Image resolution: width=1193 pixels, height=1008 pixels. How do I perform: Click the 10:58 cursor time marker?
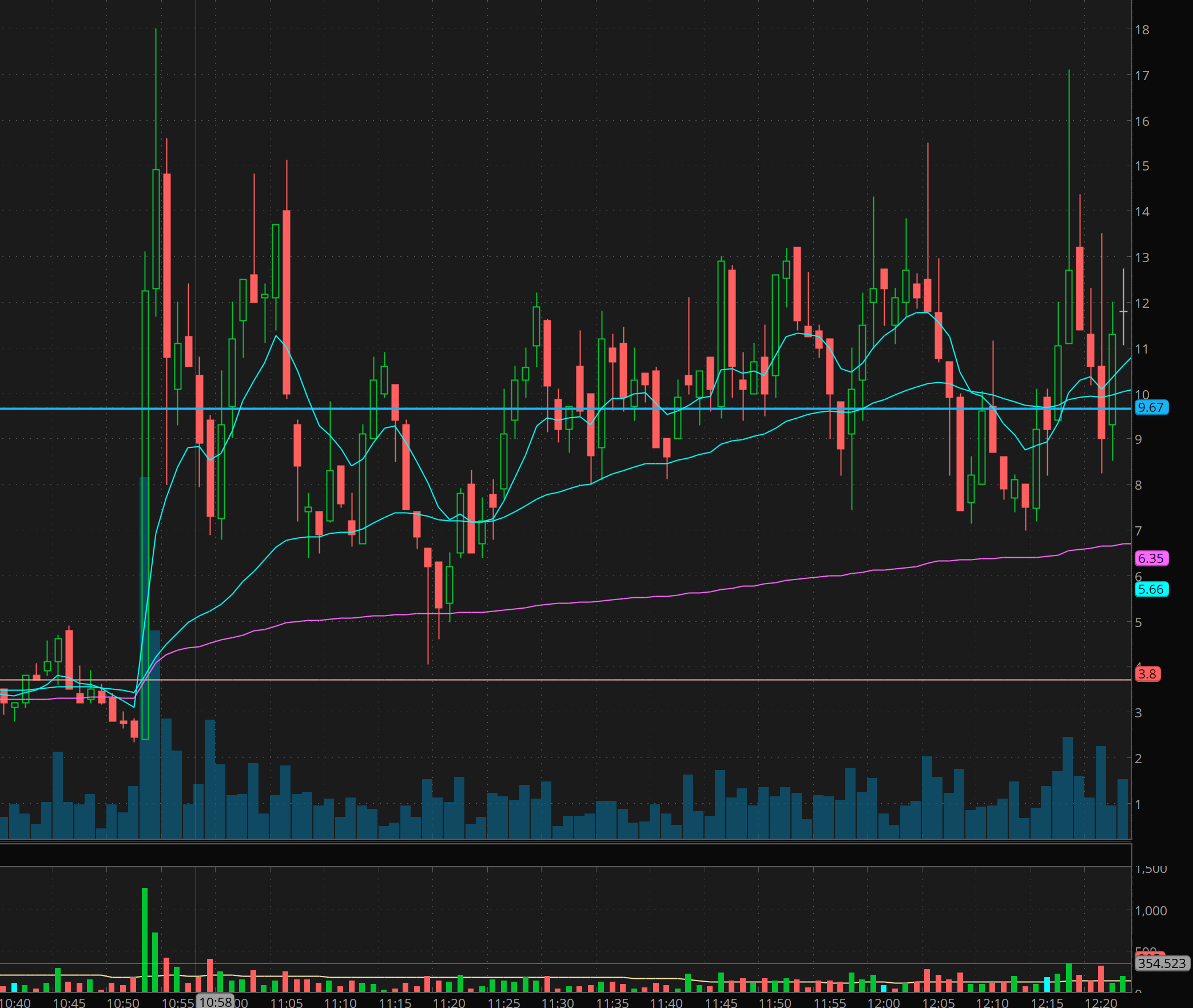(216, 1002)
